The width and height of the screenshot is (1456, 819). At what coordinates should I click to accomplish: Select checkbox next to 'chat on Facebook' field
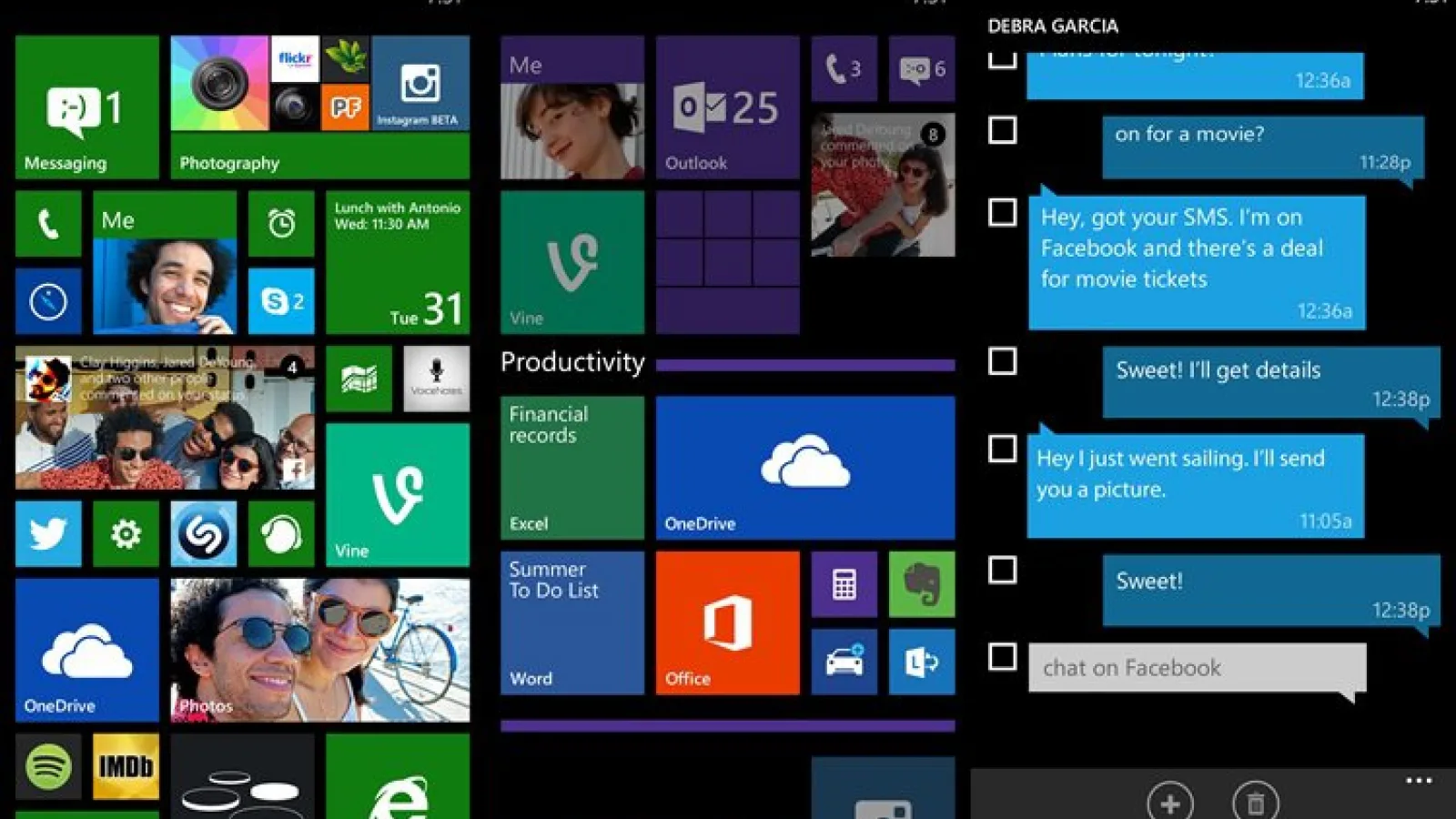[x=1003, y=656]
